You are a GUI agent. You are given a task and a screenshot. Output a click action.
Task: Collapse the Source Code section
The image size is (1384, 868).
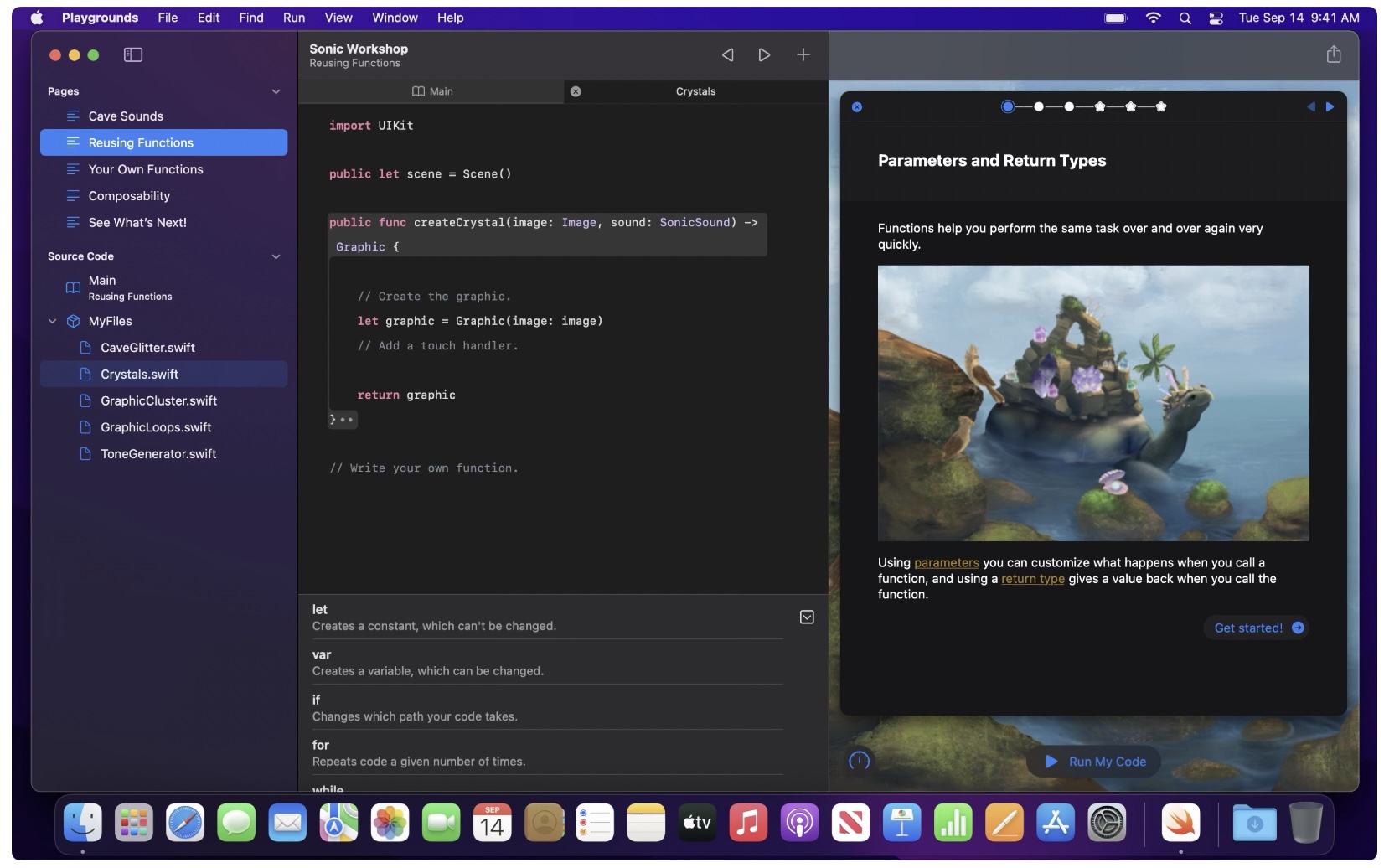[276, 256]
